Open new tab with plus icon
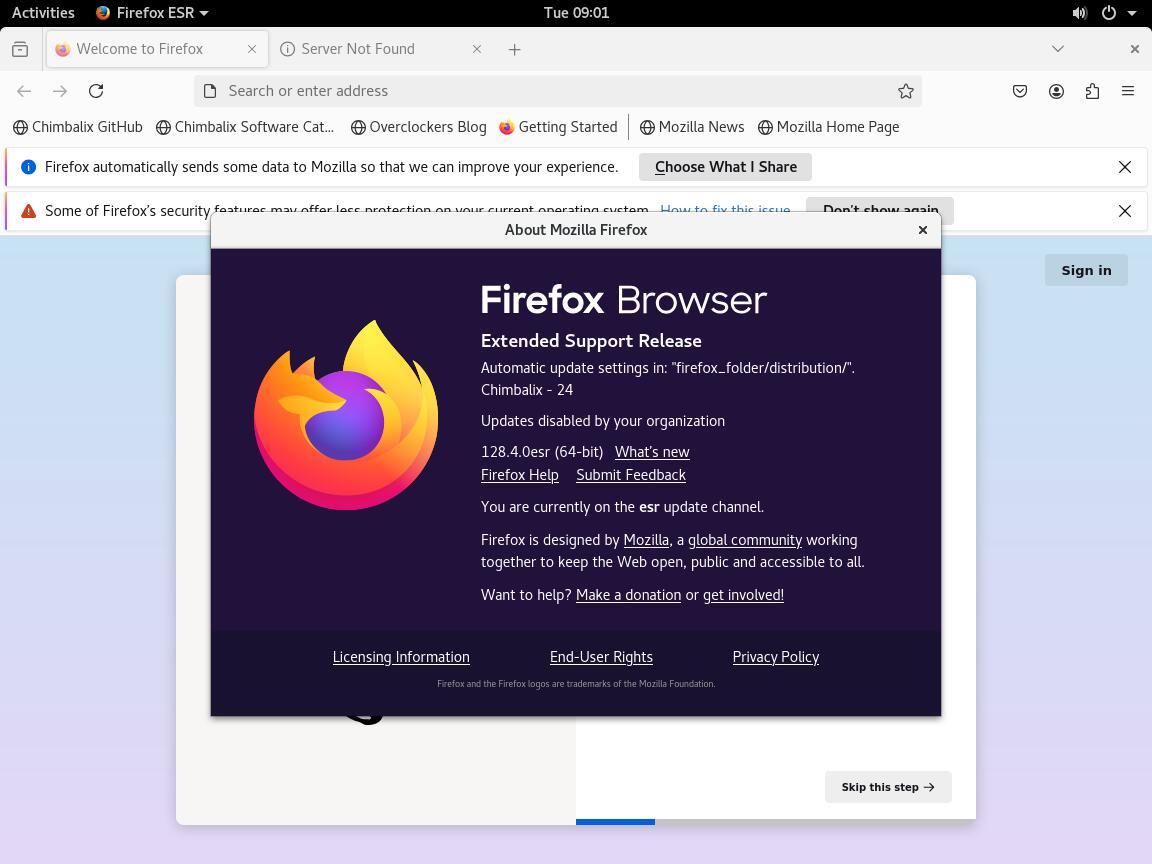 (514, 49)
